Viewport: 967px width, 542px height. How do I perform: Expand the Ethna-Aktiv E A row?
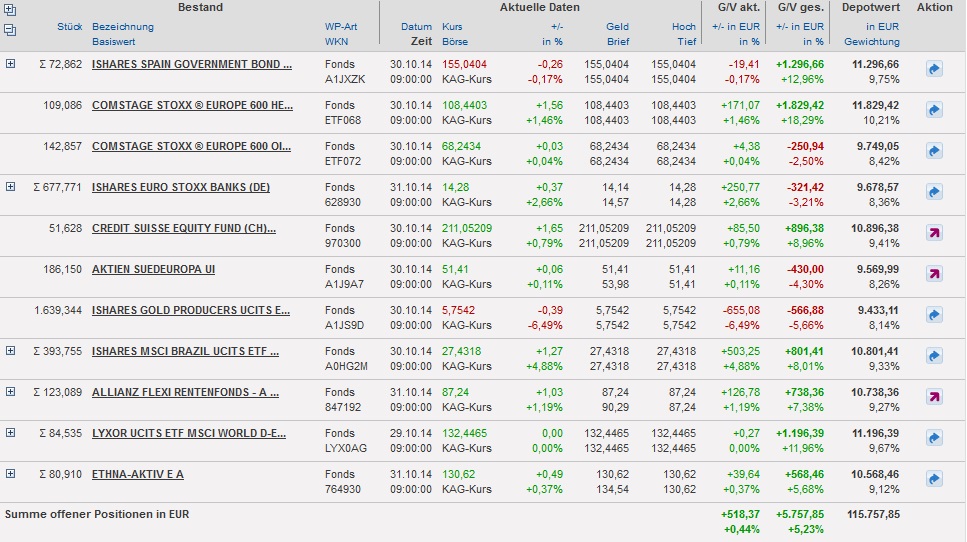pos(11,474)
